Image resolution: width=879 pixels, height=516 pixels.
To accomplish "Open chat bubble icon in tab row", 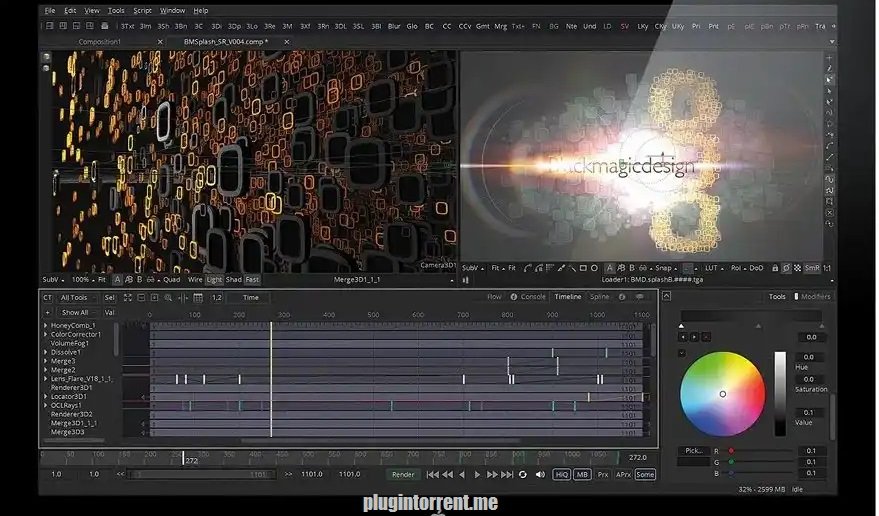I will 640,297.
